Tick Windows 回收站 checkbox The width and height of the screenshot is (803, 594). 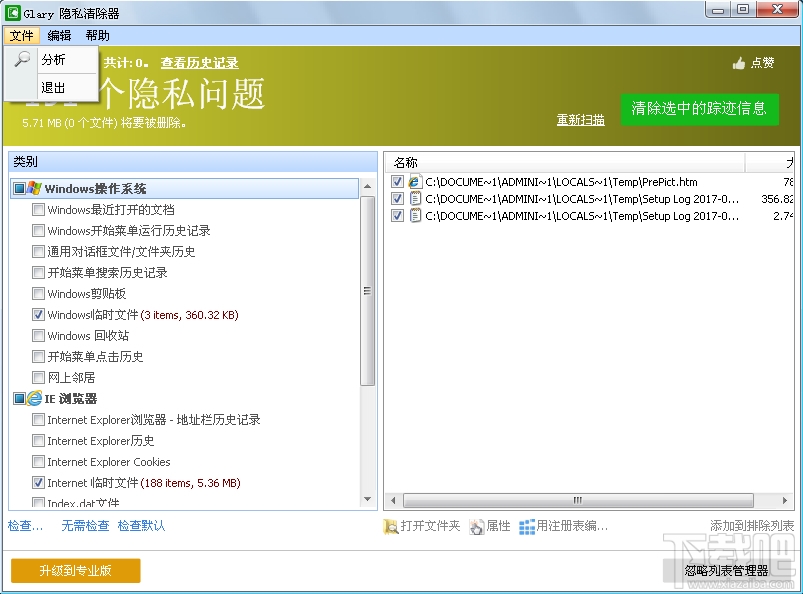[x=38, y=335]
